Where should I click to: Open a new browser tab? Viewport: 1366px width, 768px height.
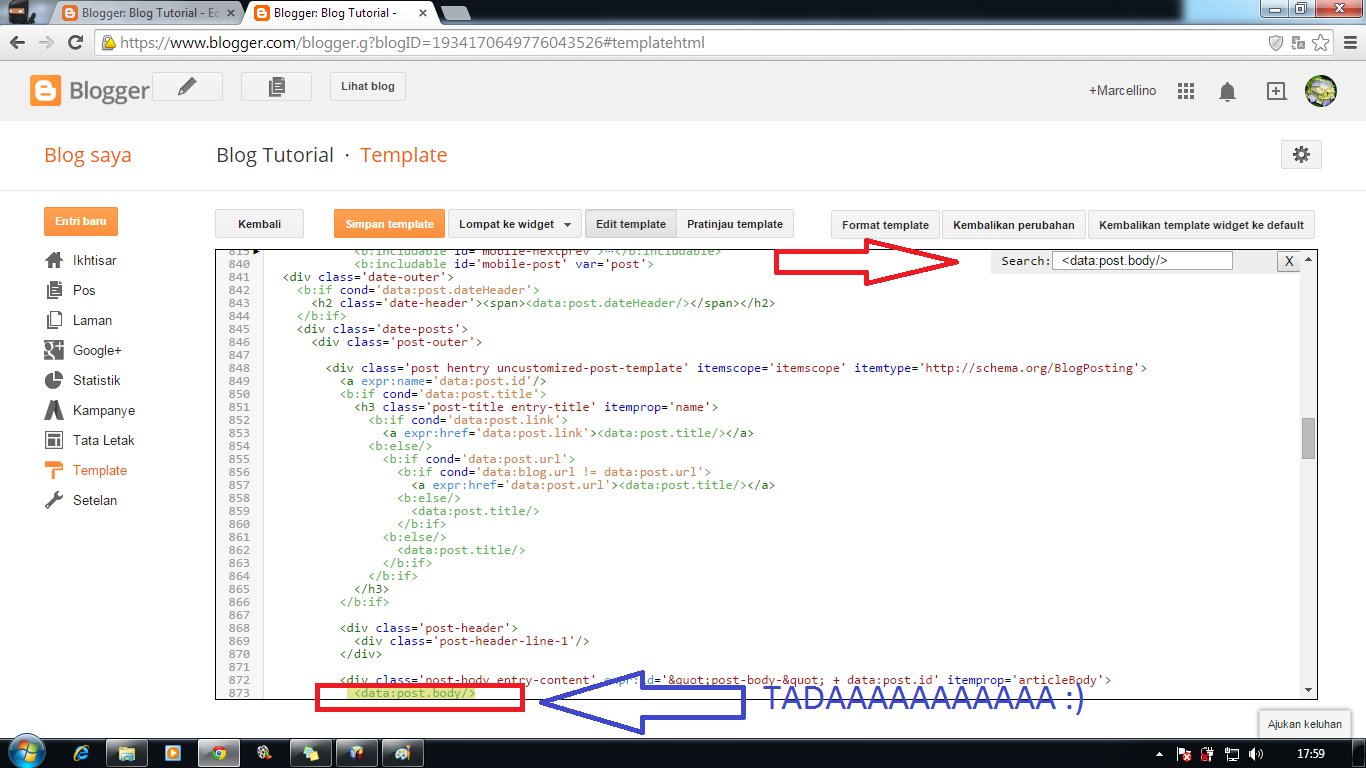pos(456,13)
